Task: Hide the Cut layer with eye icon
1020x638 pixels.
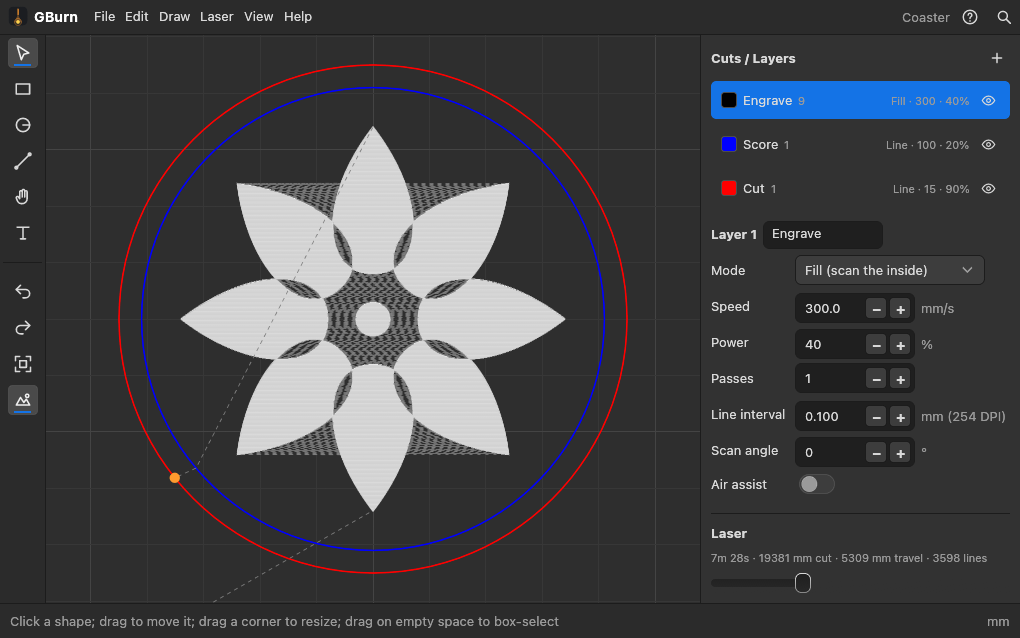Action: click(988, 189)
